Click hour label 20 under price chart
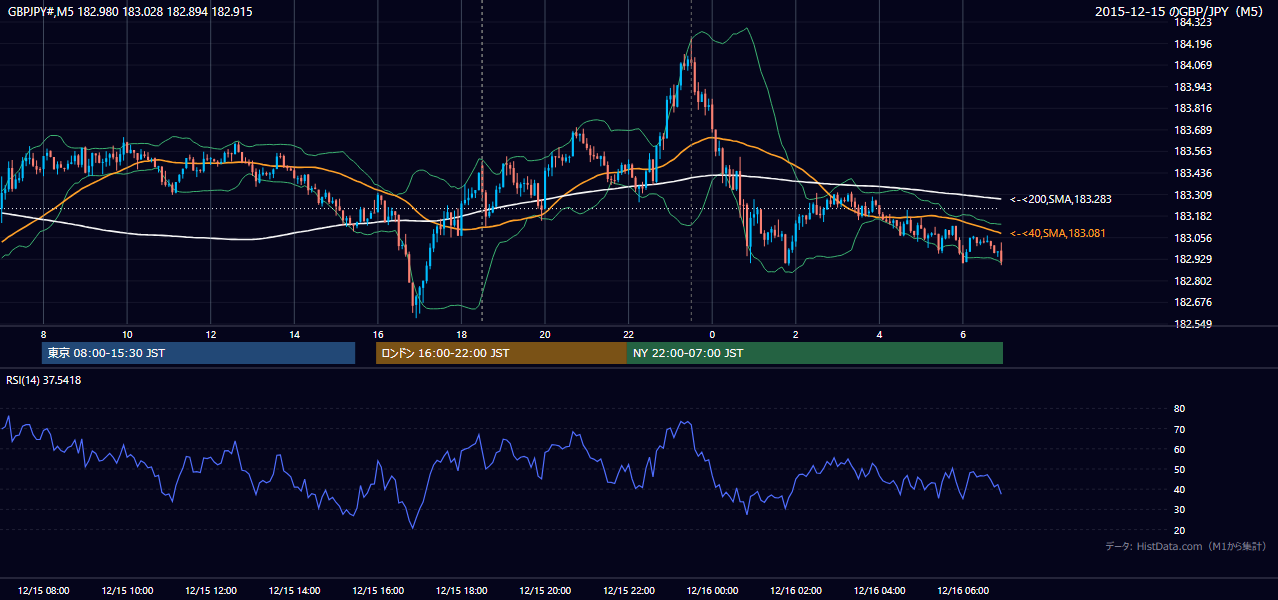The width and height of the screenshot is (1278, 600). [x=545, y=334]
